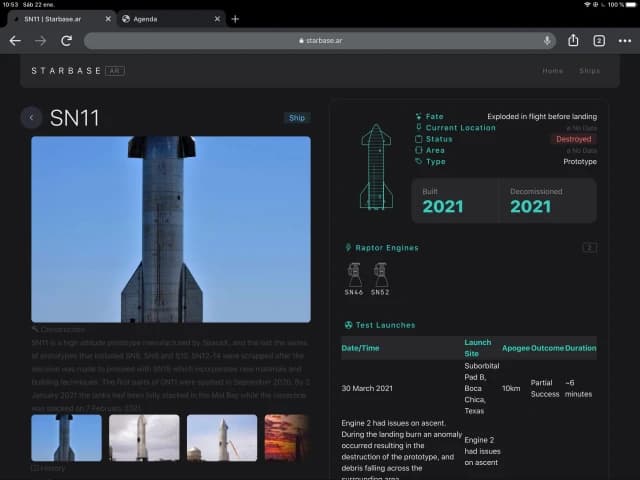Tap the microphone icon in address bar
The image size is (640, 480).
point(547,41)
